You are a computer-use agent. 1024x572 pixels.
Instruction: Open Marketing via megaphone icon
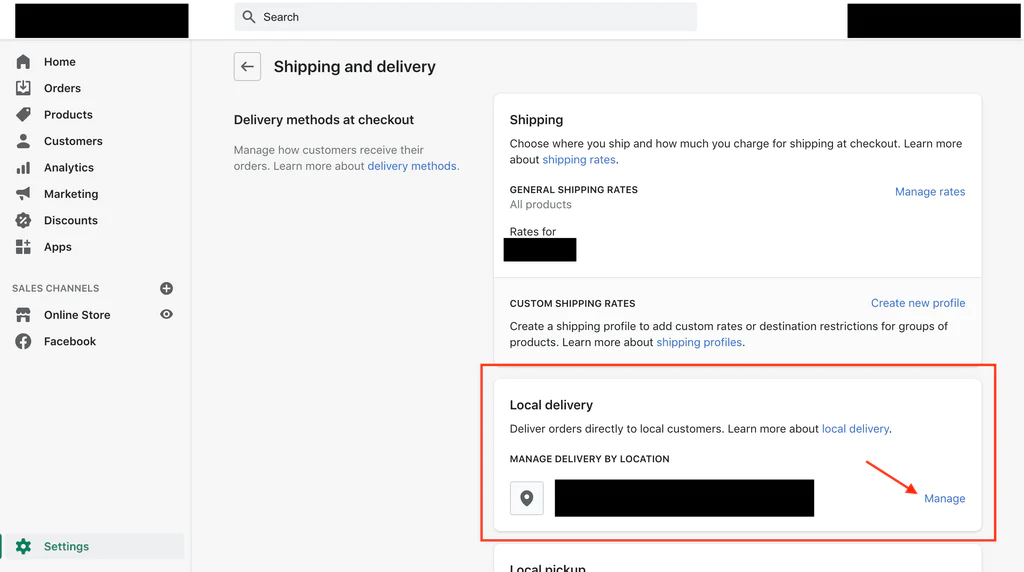(23, 194)
